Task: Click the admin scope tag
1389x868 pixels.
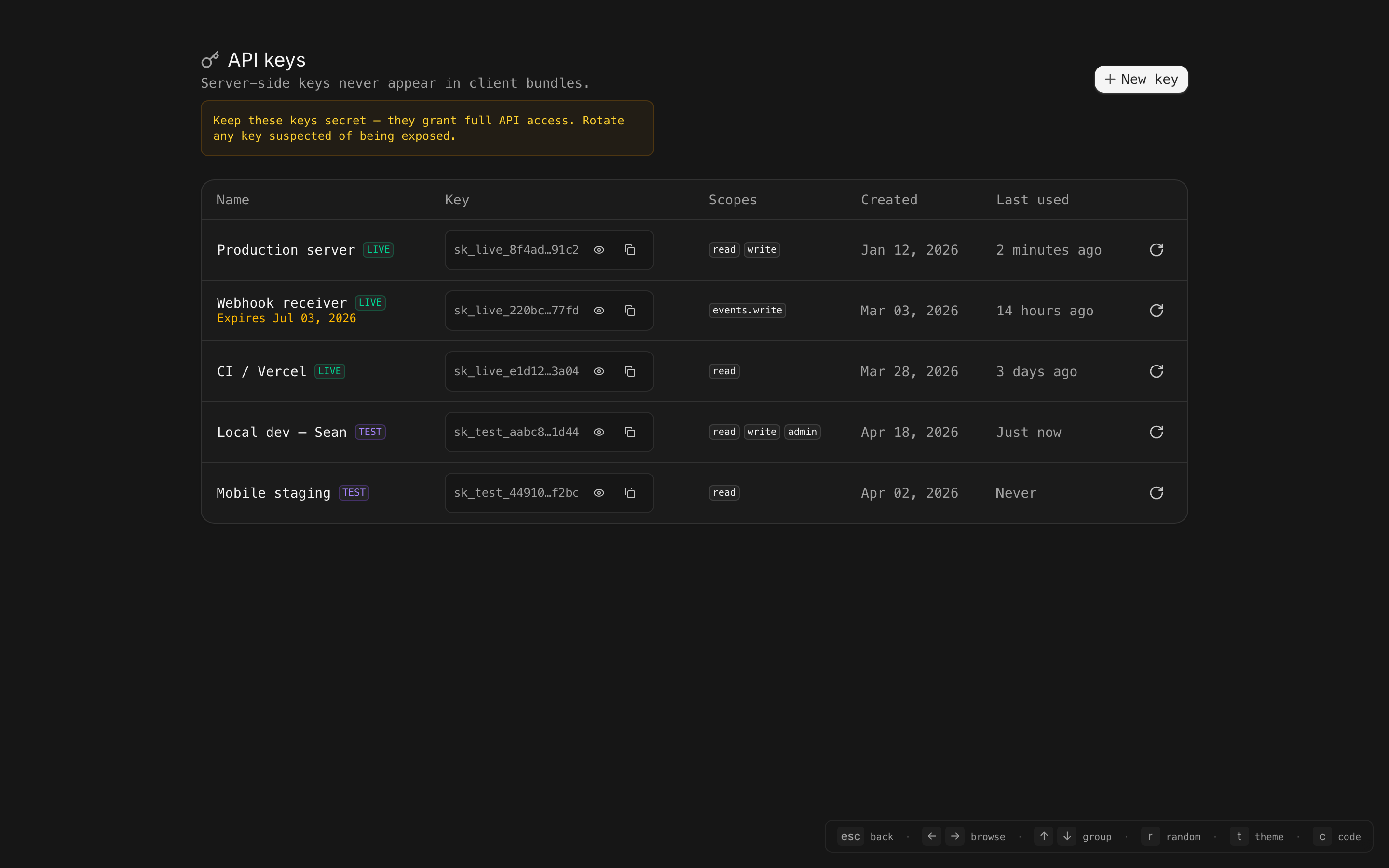Action: coord(802,432)
